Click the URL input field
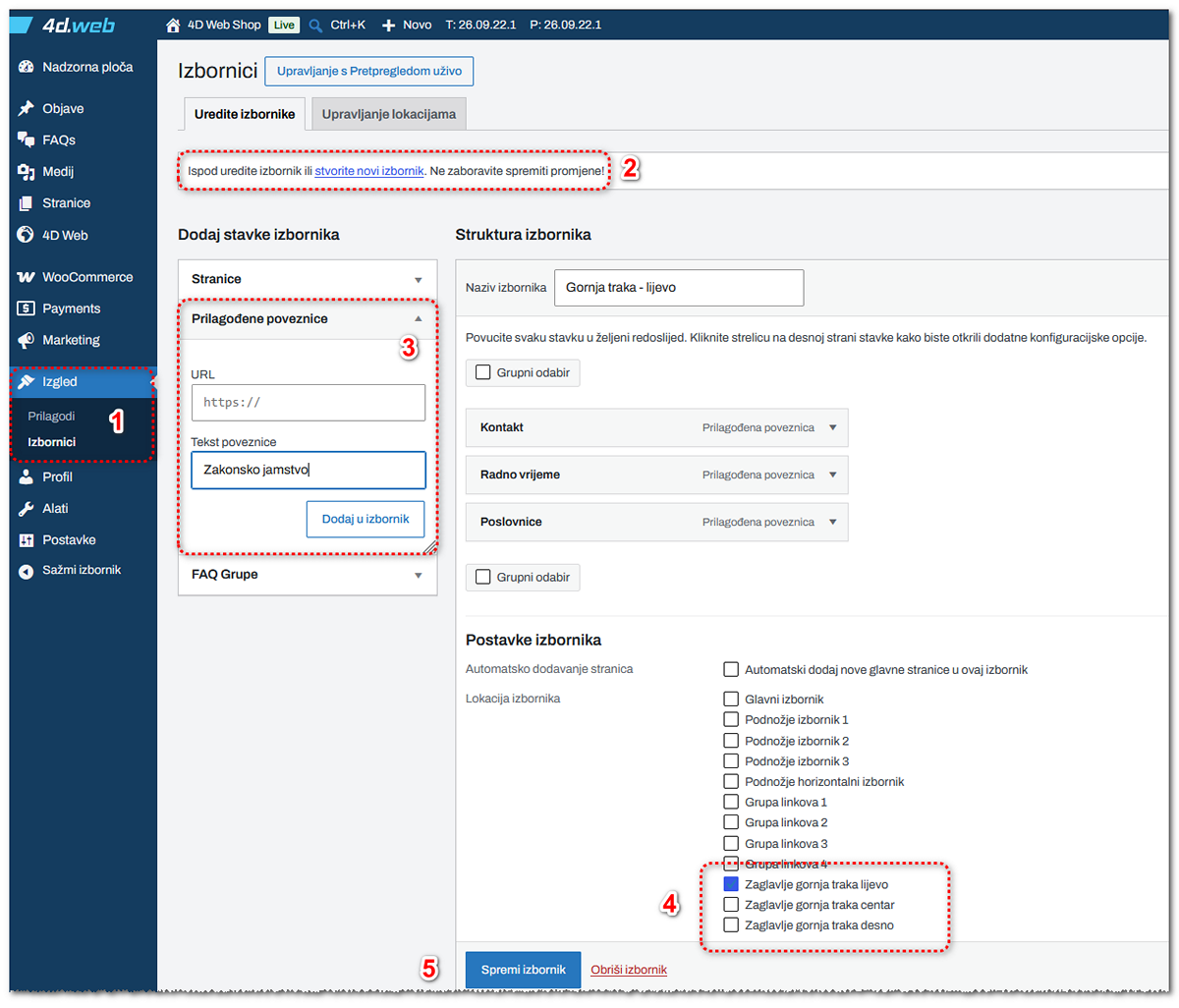 tap(309, 403)
